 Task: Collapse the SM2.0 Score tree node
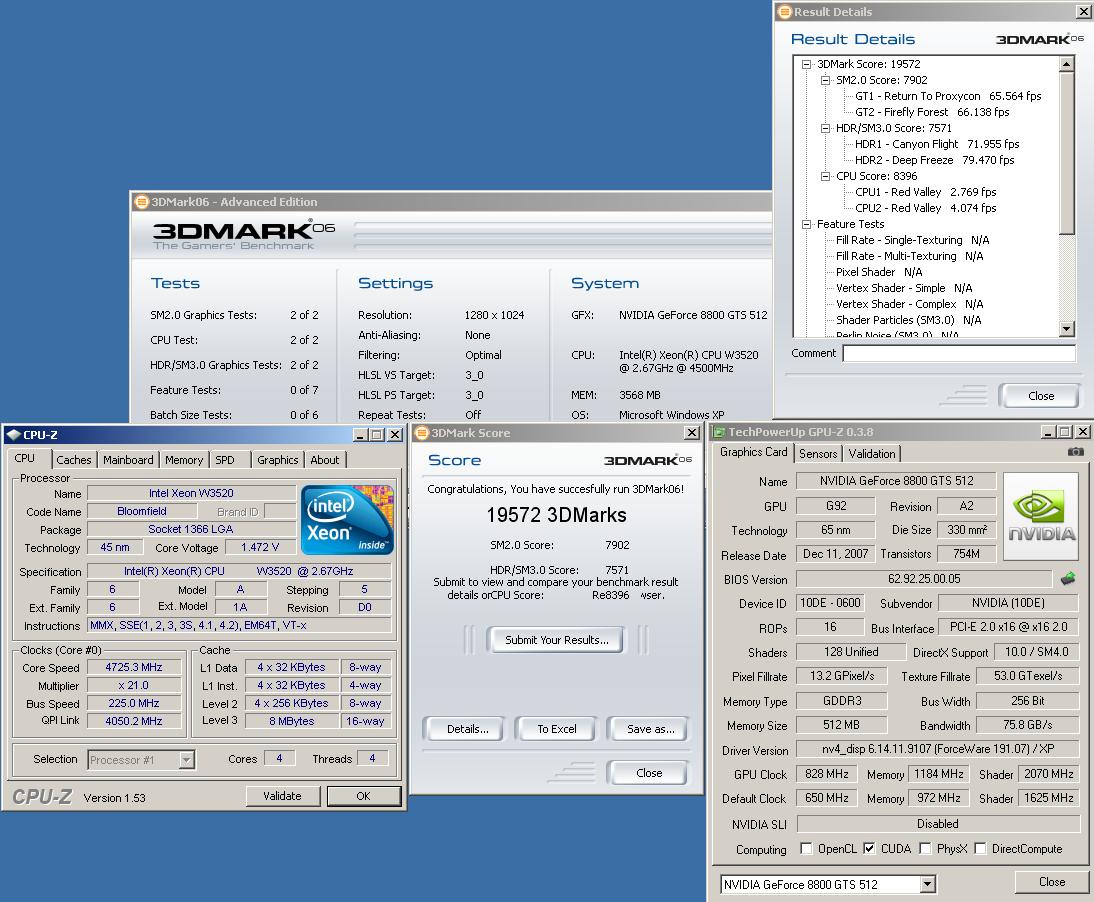point(825,80)
